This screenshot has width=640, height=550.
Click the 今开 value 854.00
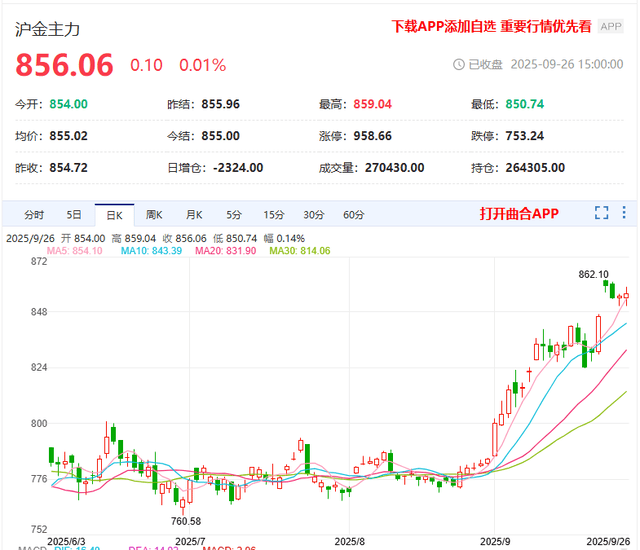[69, 104]
